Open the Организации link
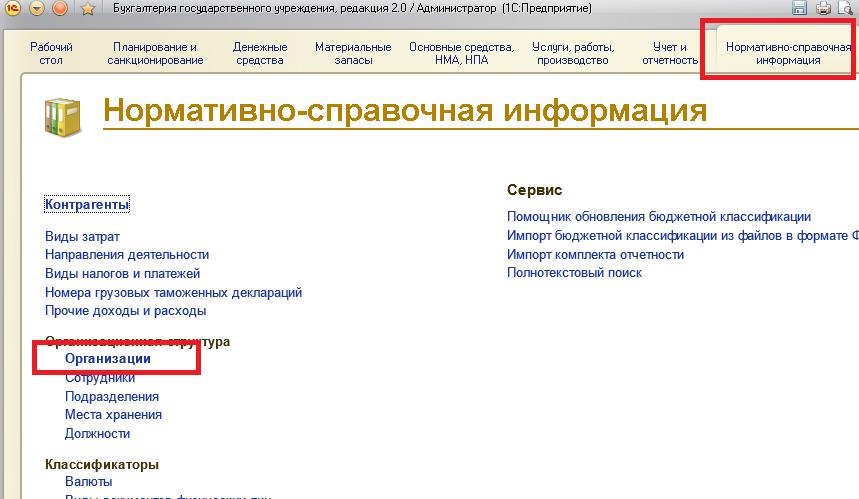This screenshot has height=499, width=859. pyautogui.click(x=107, y=359)
